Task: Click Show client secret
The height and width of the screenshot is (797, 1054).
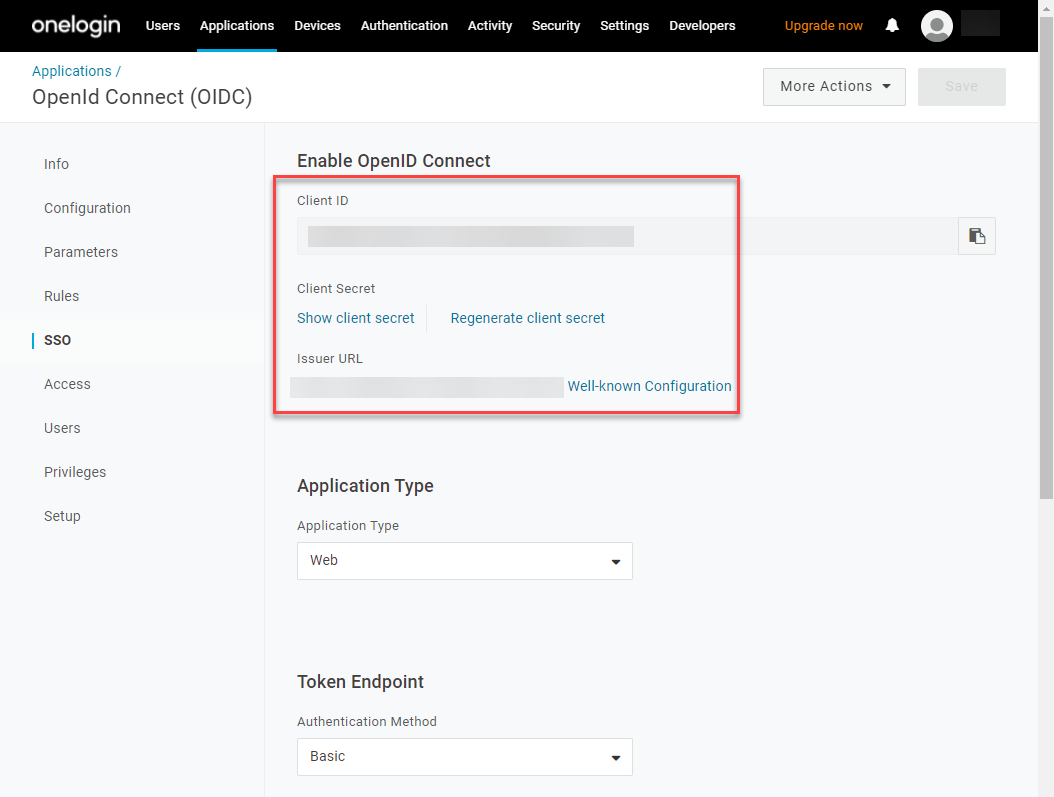Action: click(356, 319)
